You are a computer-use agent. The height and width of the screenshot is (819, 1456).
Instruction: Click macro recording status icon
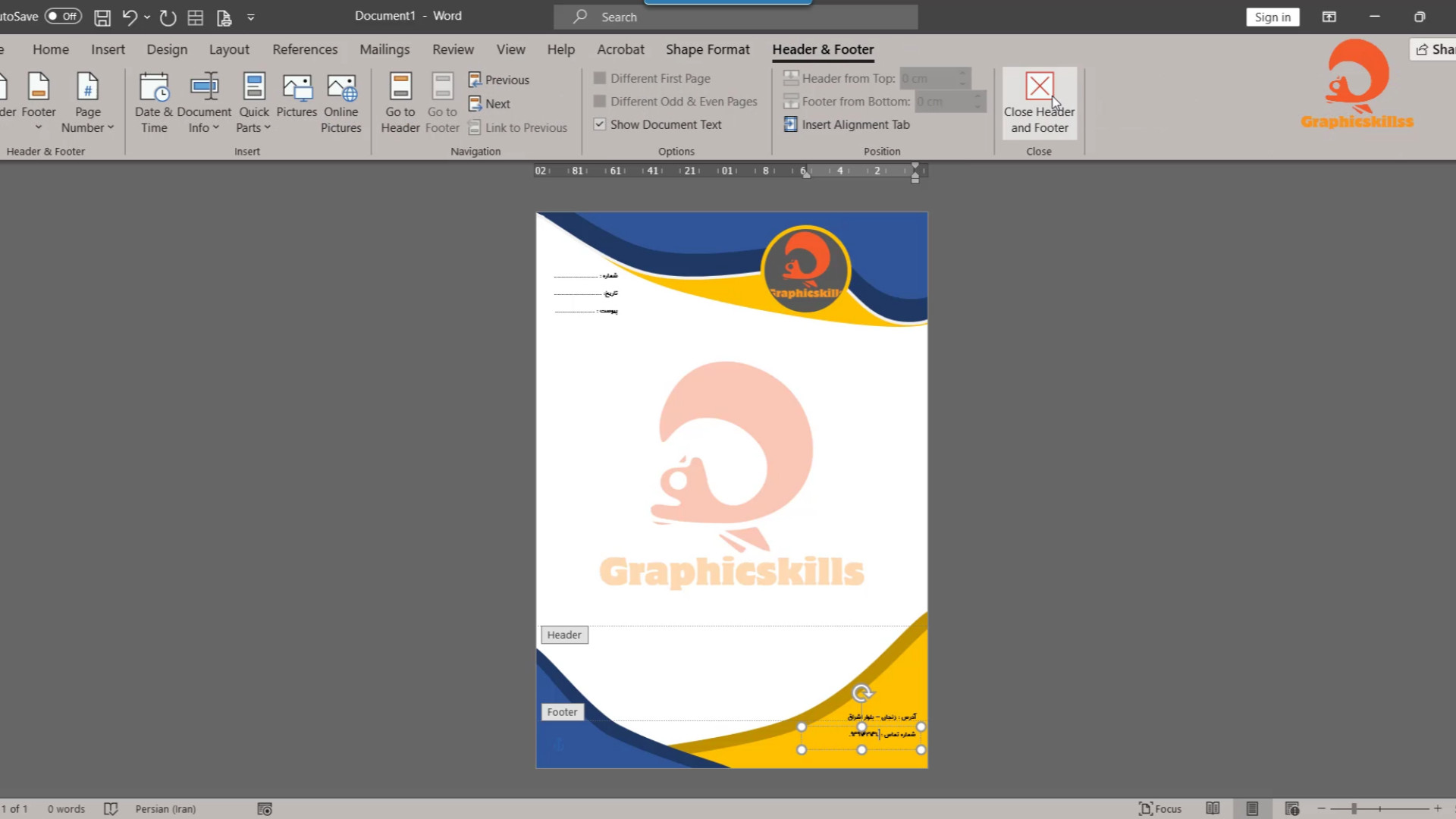(x=265, y=809)
